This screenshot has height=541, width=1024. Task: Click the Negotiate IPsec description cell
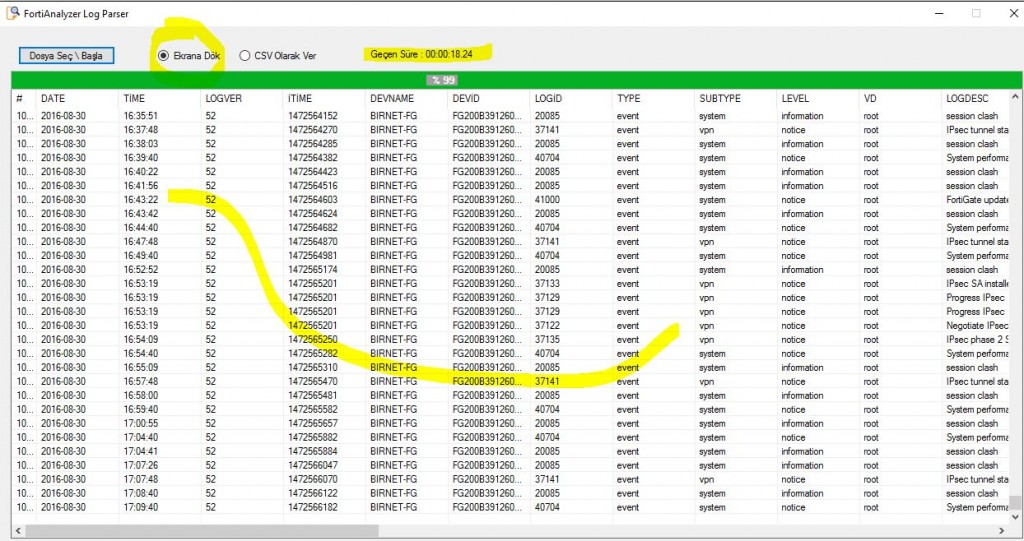977,325
